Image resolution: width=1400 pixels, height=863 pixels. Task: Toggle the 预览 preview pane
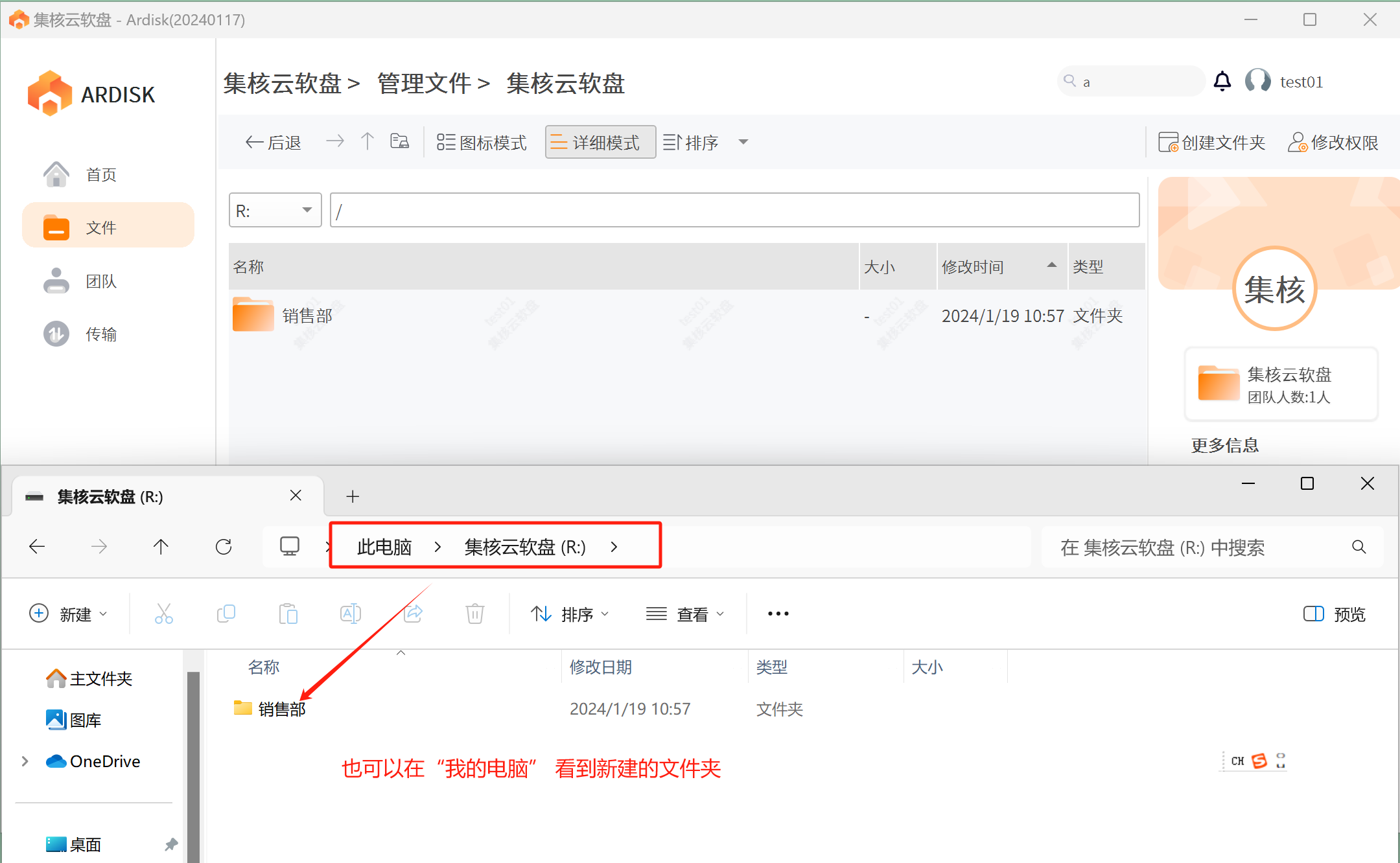pos(1335,614)
